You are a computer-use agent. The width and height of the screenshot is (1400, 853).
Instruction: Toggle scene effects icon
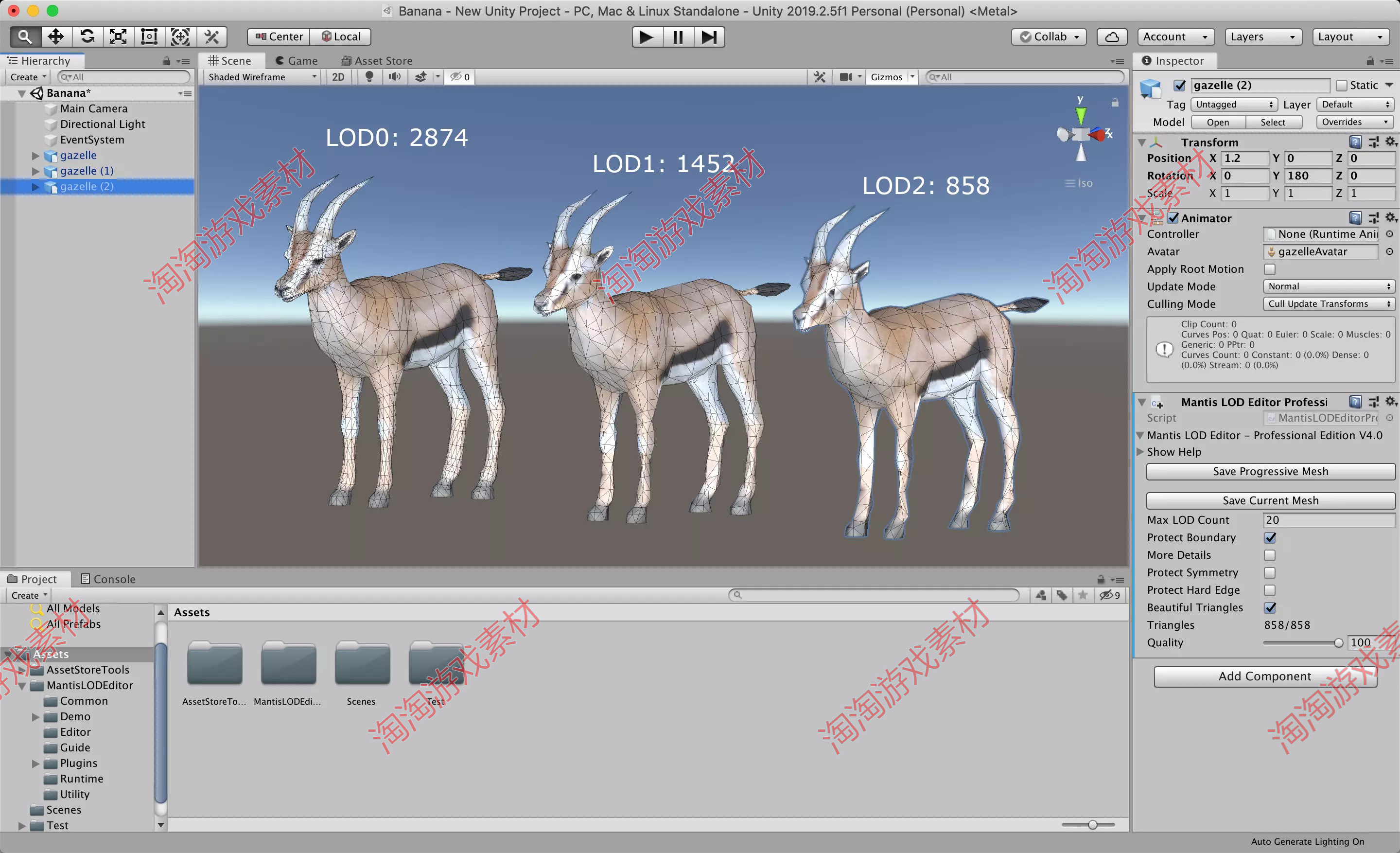420,77
